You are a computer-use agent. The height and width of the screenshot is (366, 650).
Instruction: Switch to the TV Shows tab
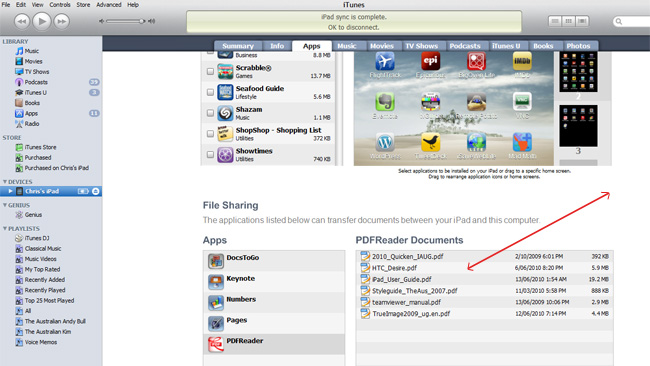coord(422,46)
